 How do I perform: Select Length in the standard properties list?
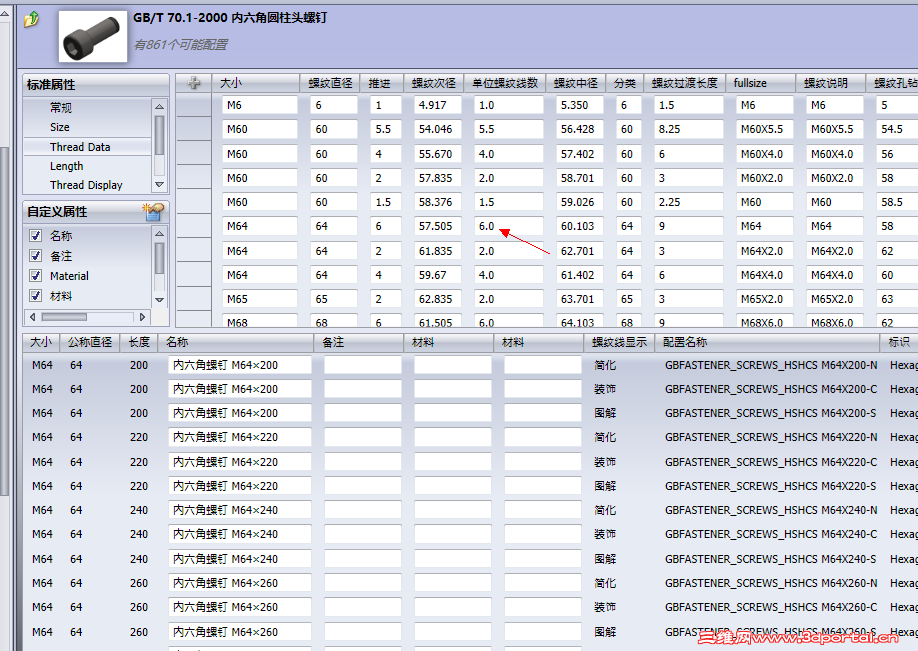point(77,166)
